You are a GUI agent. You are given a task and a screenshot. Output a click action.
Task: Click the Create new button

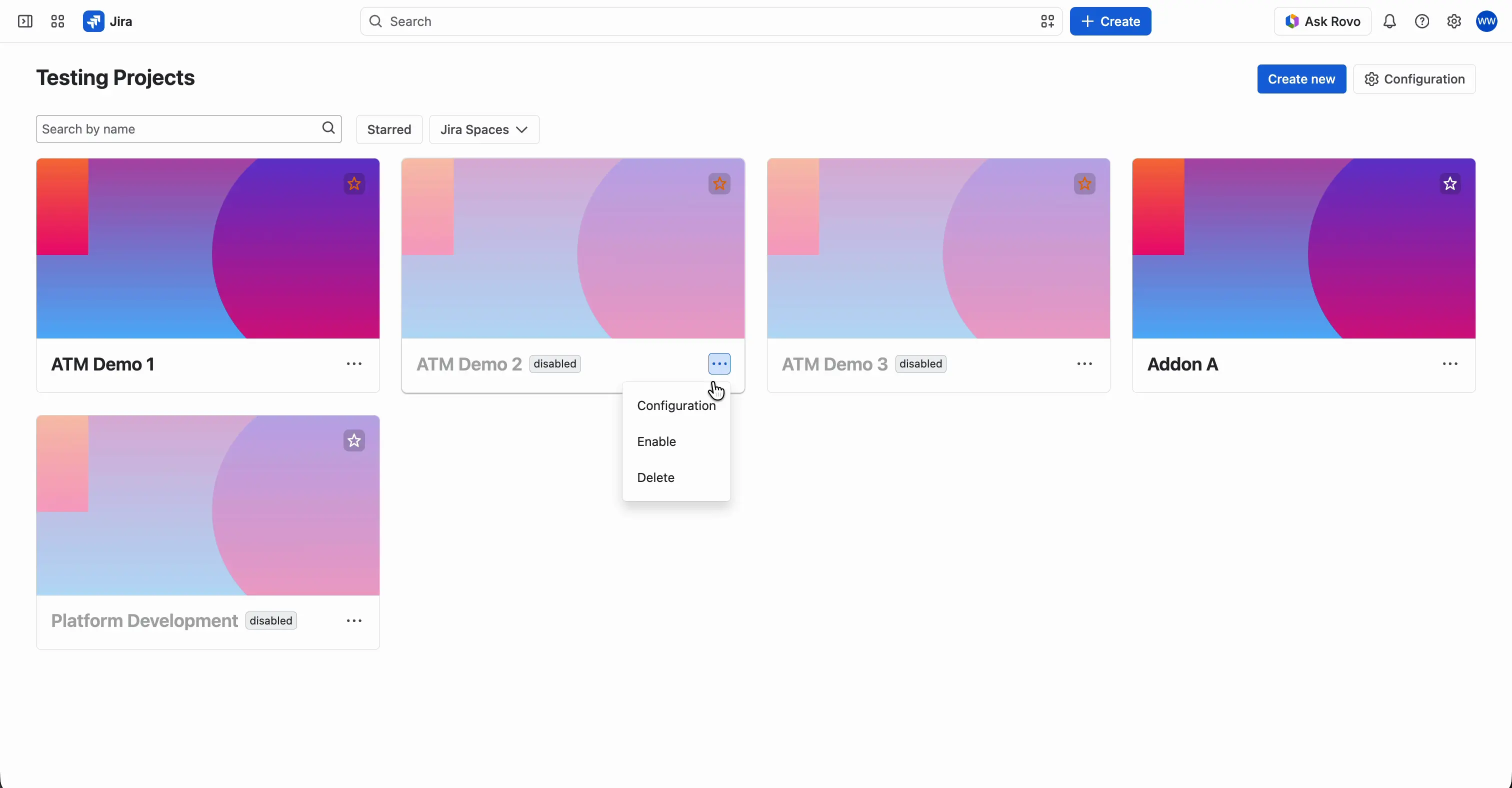point(1301,79)
